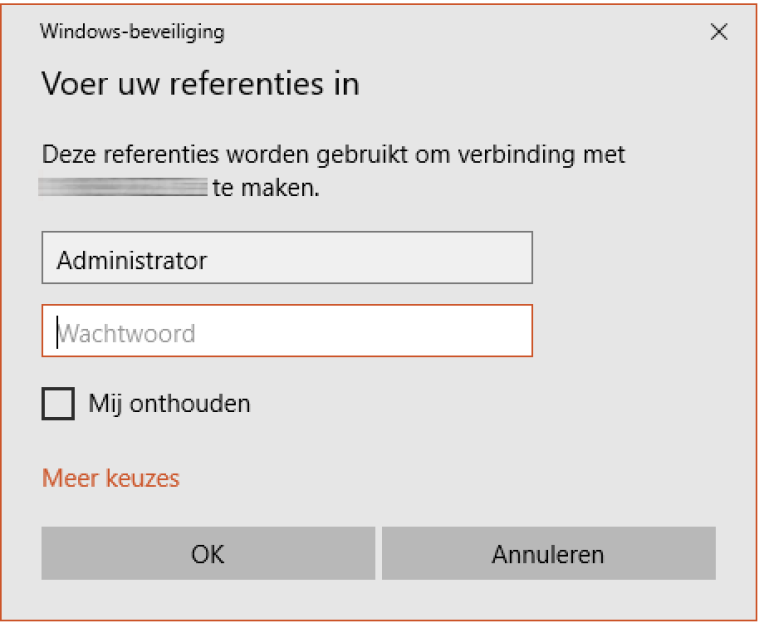
Task: Tick the Mij onthouden checkbox
Action: click(58, 404)
